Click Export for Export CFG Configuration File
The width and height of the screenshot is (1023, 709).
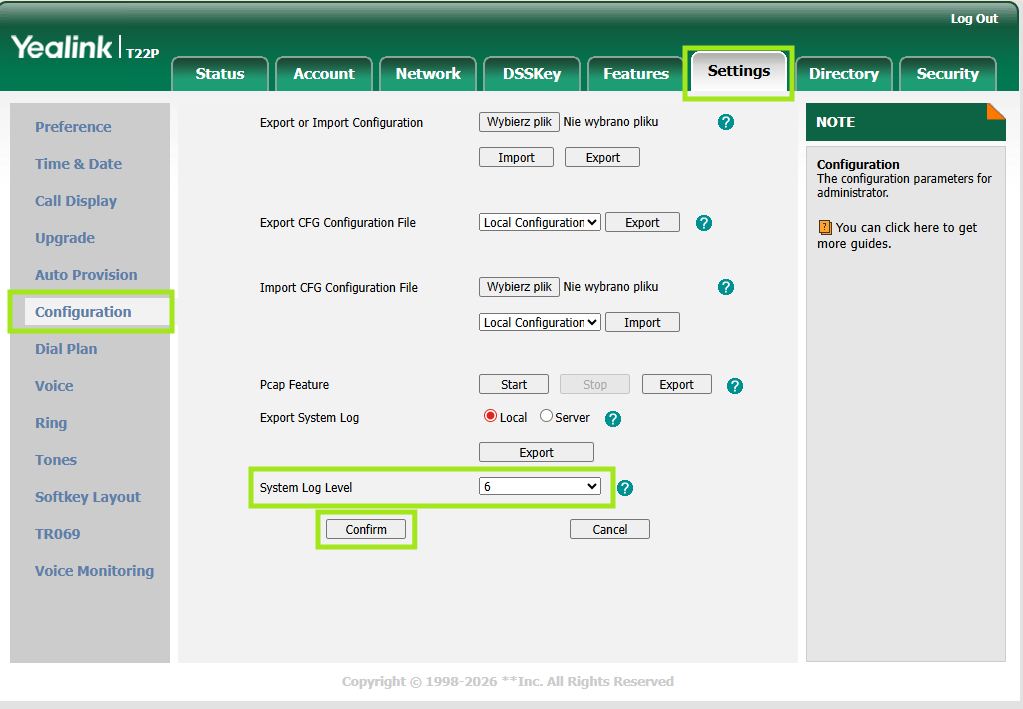[x=642, y=222]
